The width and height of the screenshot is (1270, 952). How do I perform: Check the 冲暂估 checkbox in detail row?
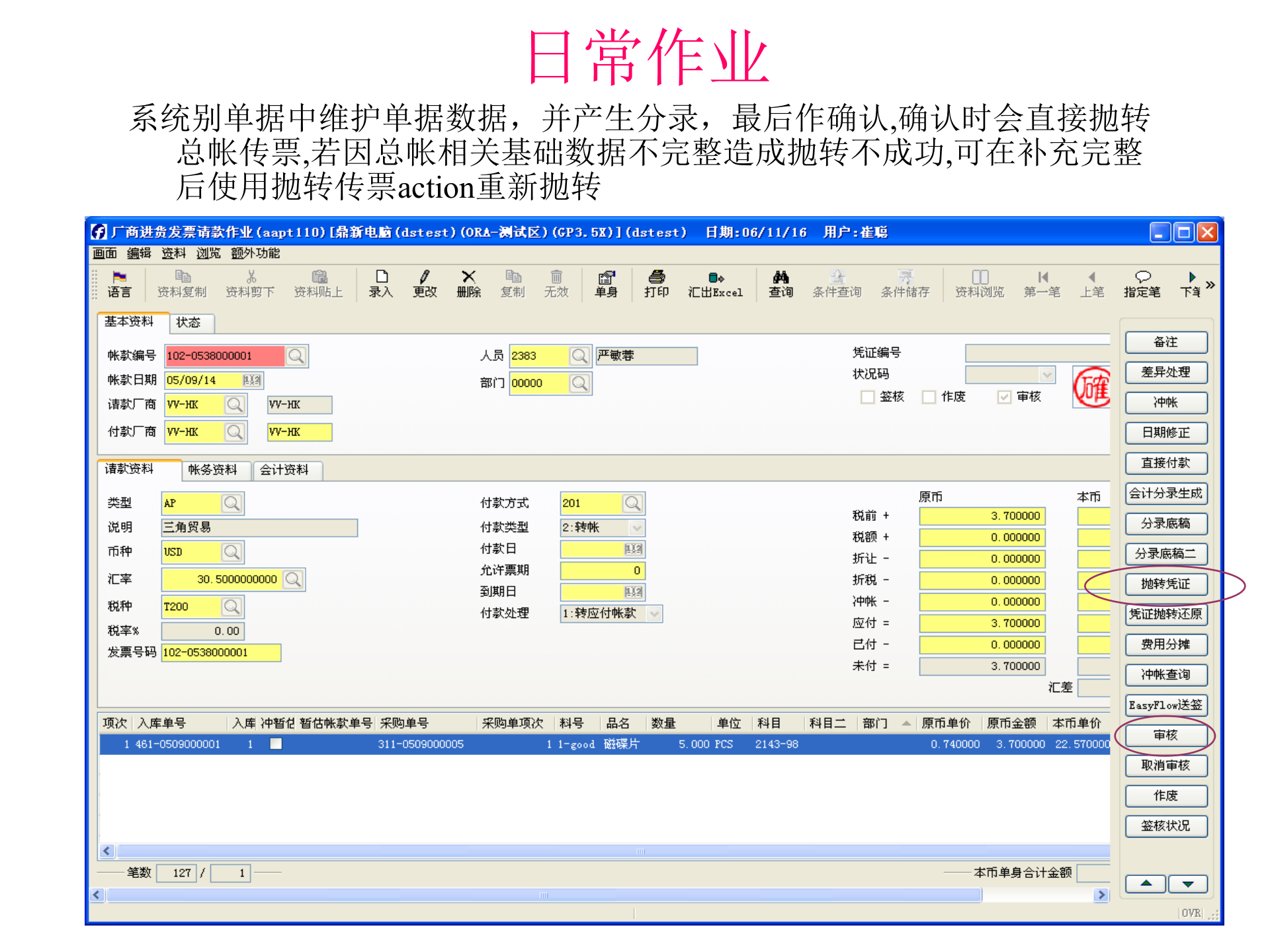click(276, 743)
